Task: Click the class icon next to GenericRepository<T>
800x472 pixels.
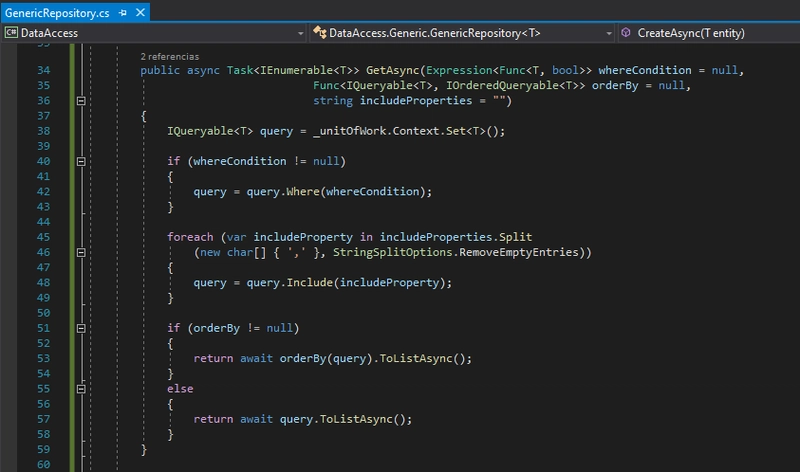Action: [x=319, y=33]
